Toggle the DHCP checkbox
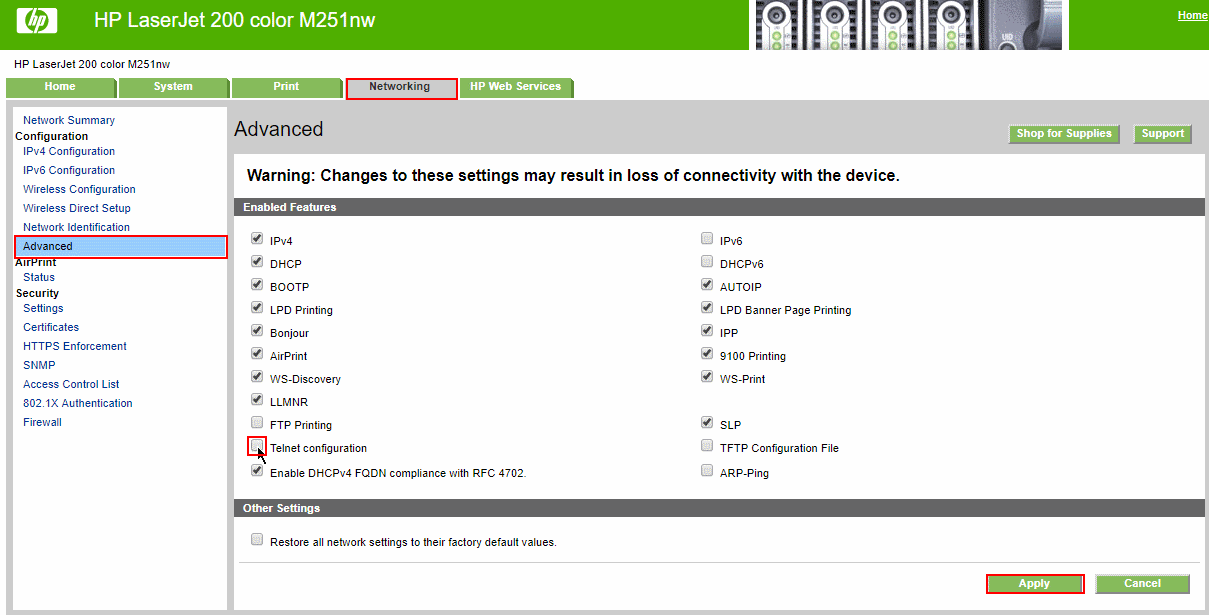This screenshot has height=615, width=1209. (x=257, y=262)
